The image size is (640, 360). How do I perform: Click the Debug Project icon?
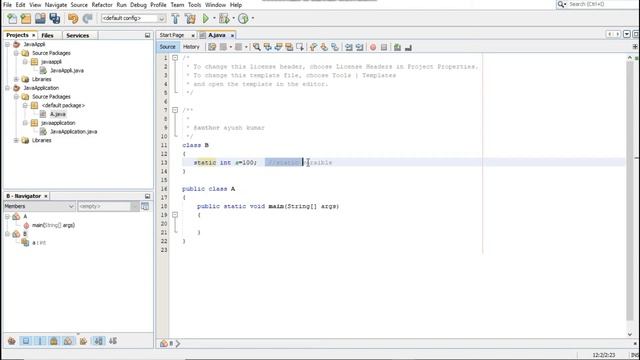pos(224,18)
